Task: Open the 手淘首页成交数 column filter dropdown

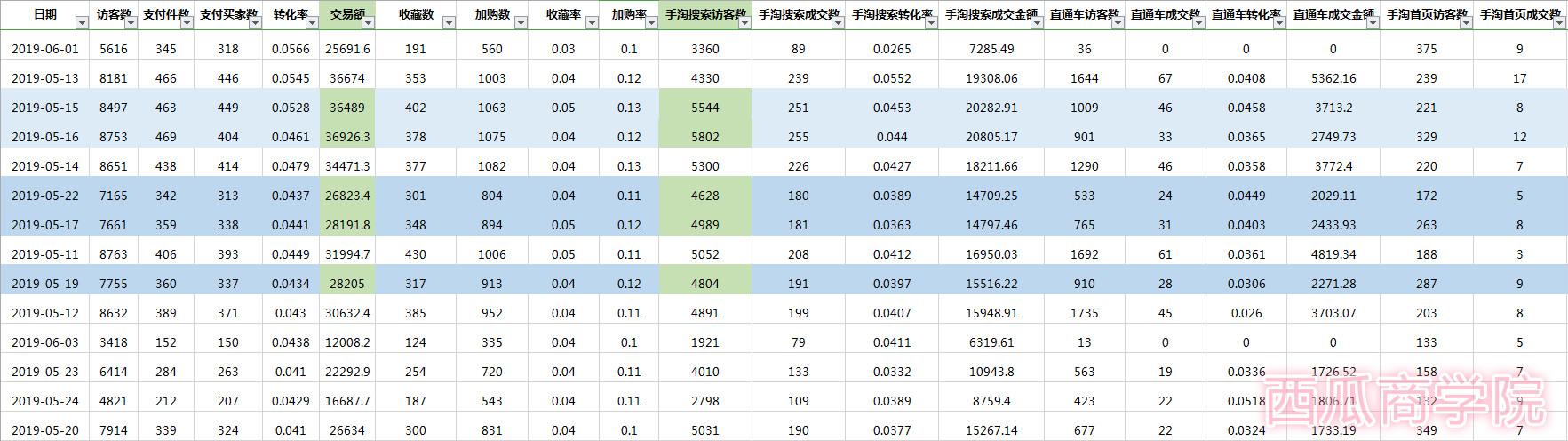Action: [1558, 23]
